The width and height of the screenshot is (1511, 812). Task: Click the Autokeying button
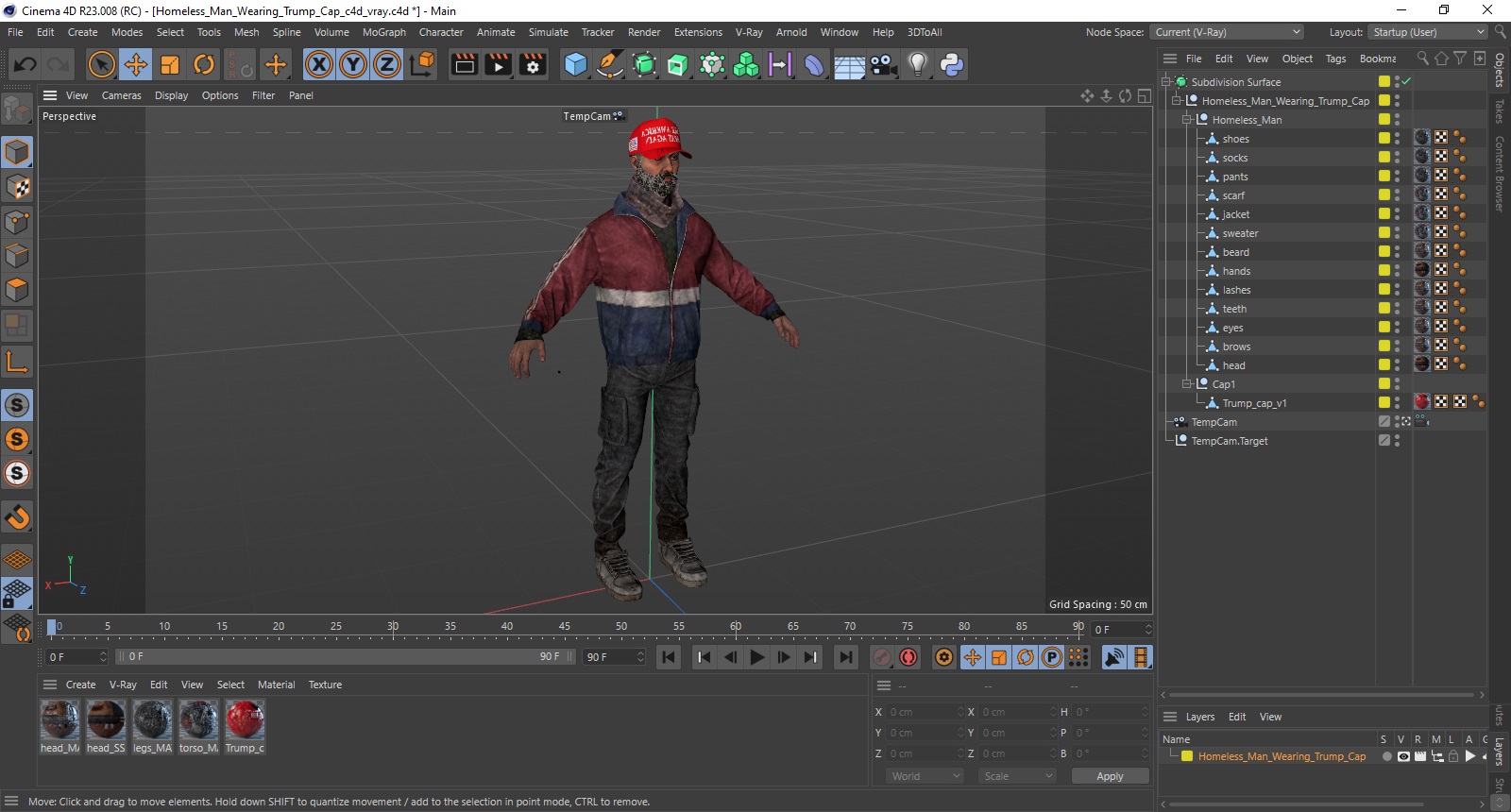point(908,657)
